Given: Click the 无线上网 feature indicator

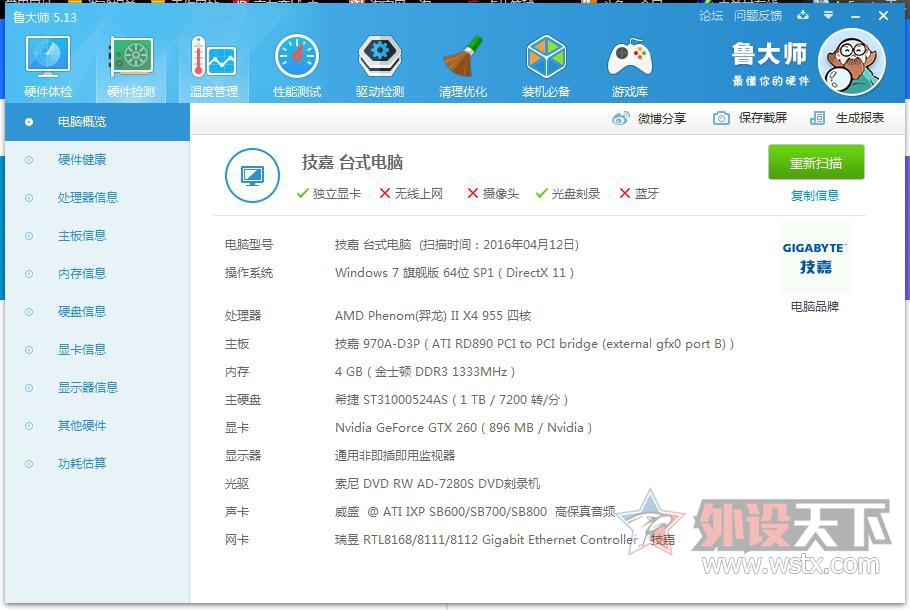Looking at the screenshot, I should pos(411,193).
